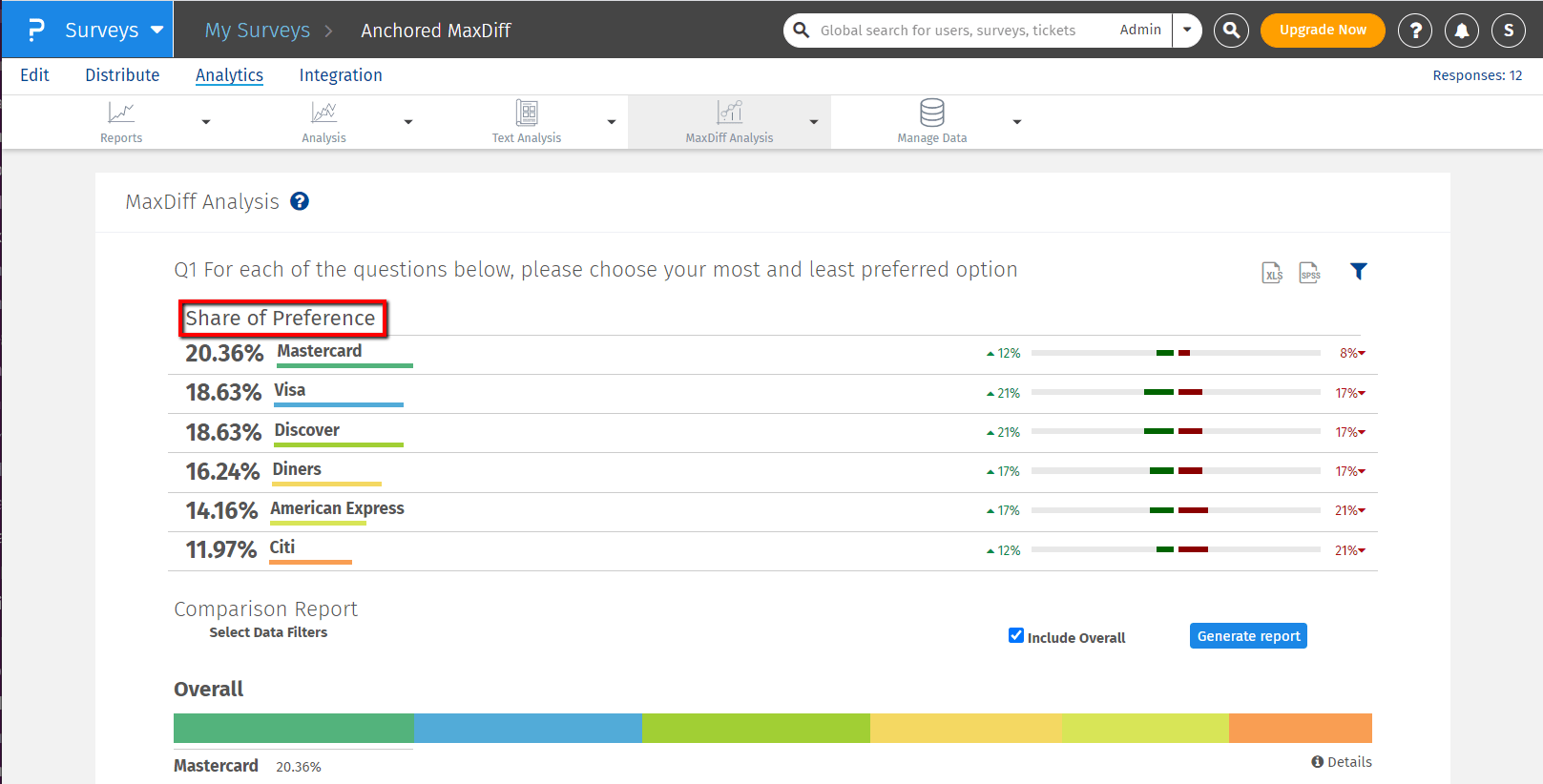Switch to the Distribute tab
This screenshot has height=784, width=1543.
pyautogui.click(x=122, y=75)
